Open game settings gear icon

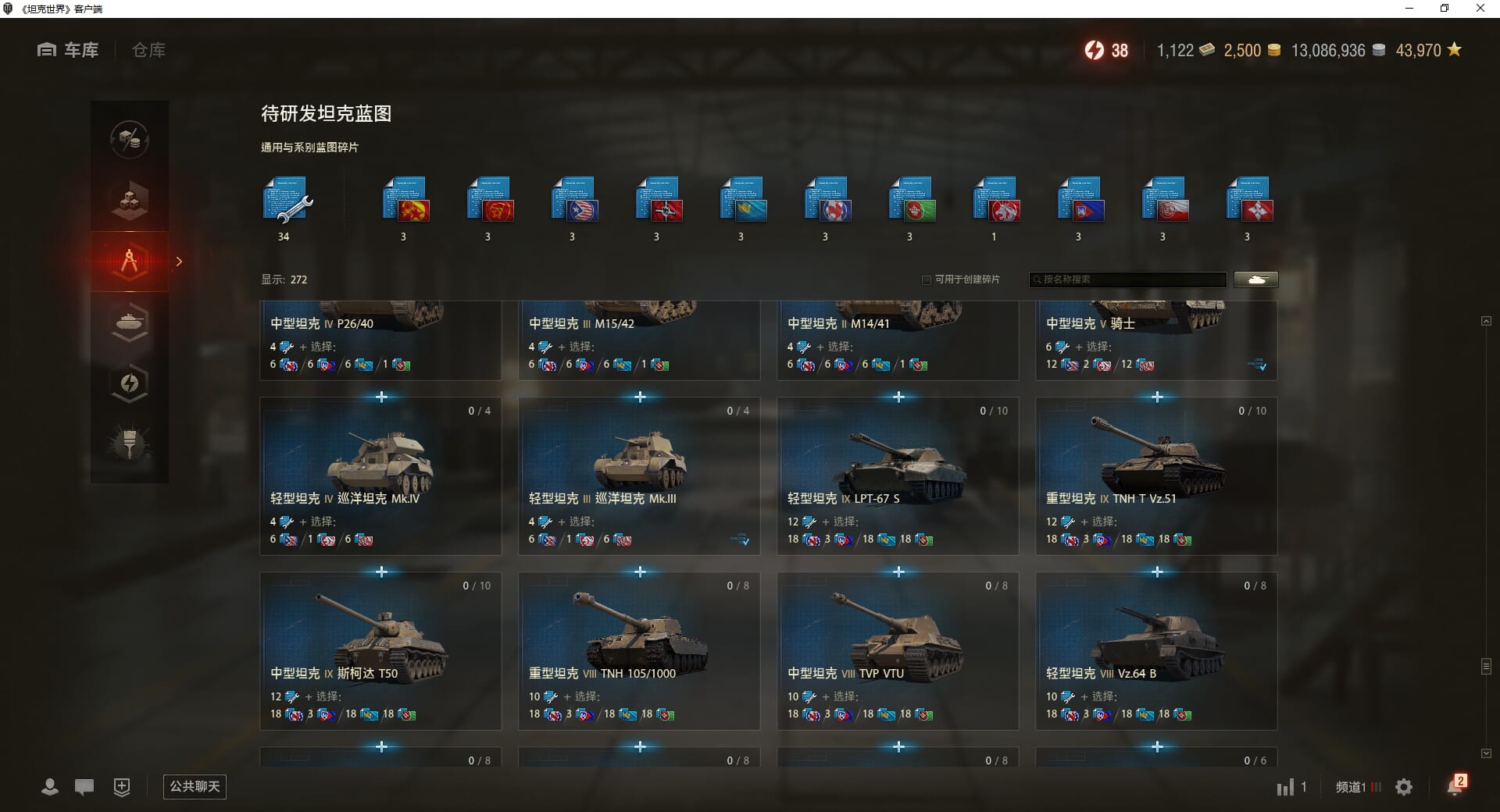pyautogui.click(x=1404, y=787)
